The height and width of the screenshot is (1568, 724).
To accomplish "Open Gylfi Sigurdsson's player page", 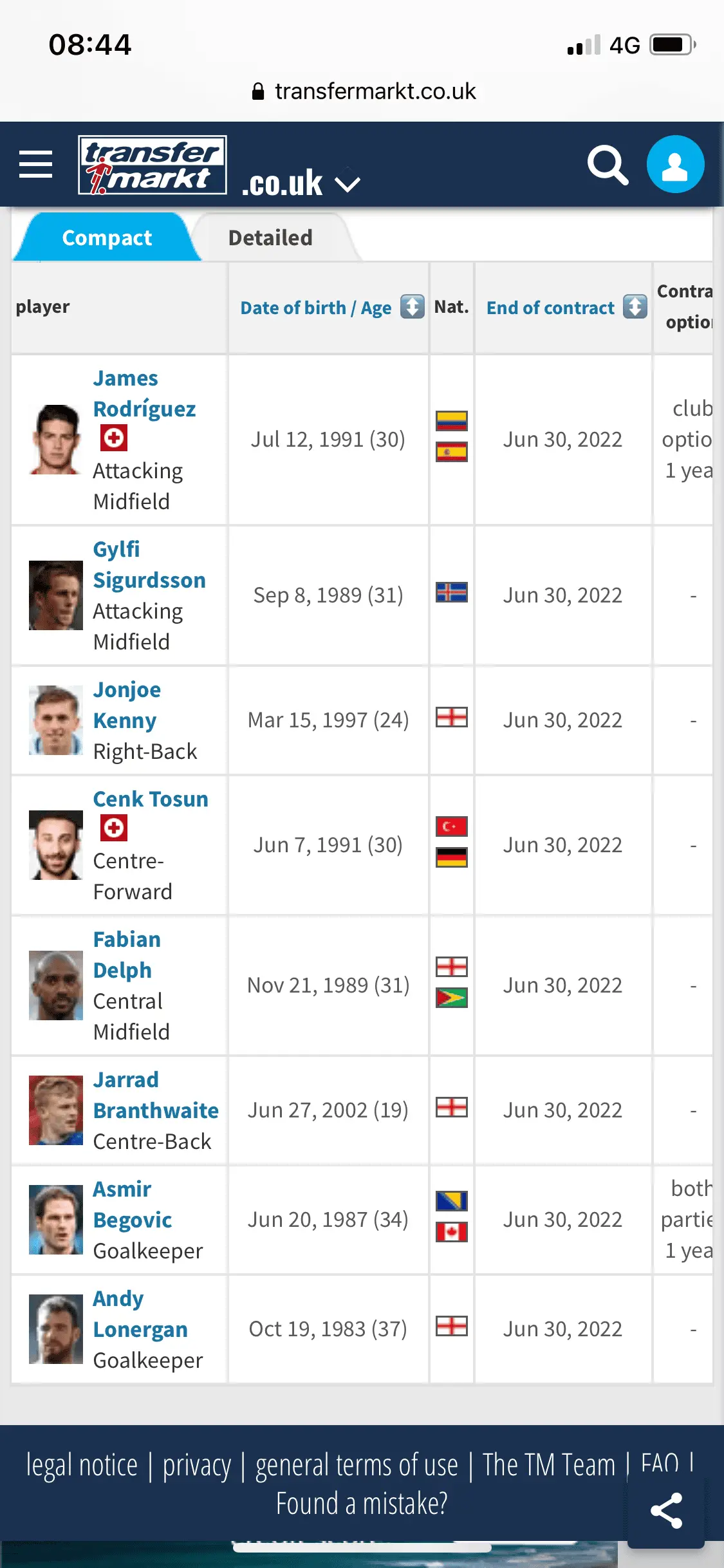I will [x=149, y=565].
